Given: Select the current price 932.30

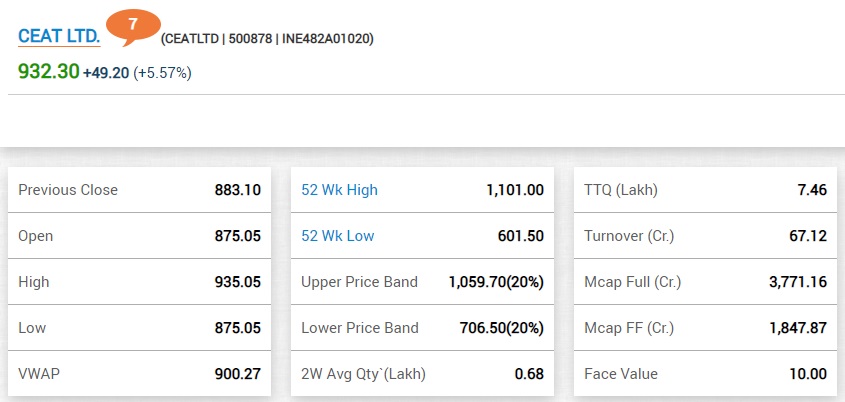Looking at the screenshot, I should 49,71.
